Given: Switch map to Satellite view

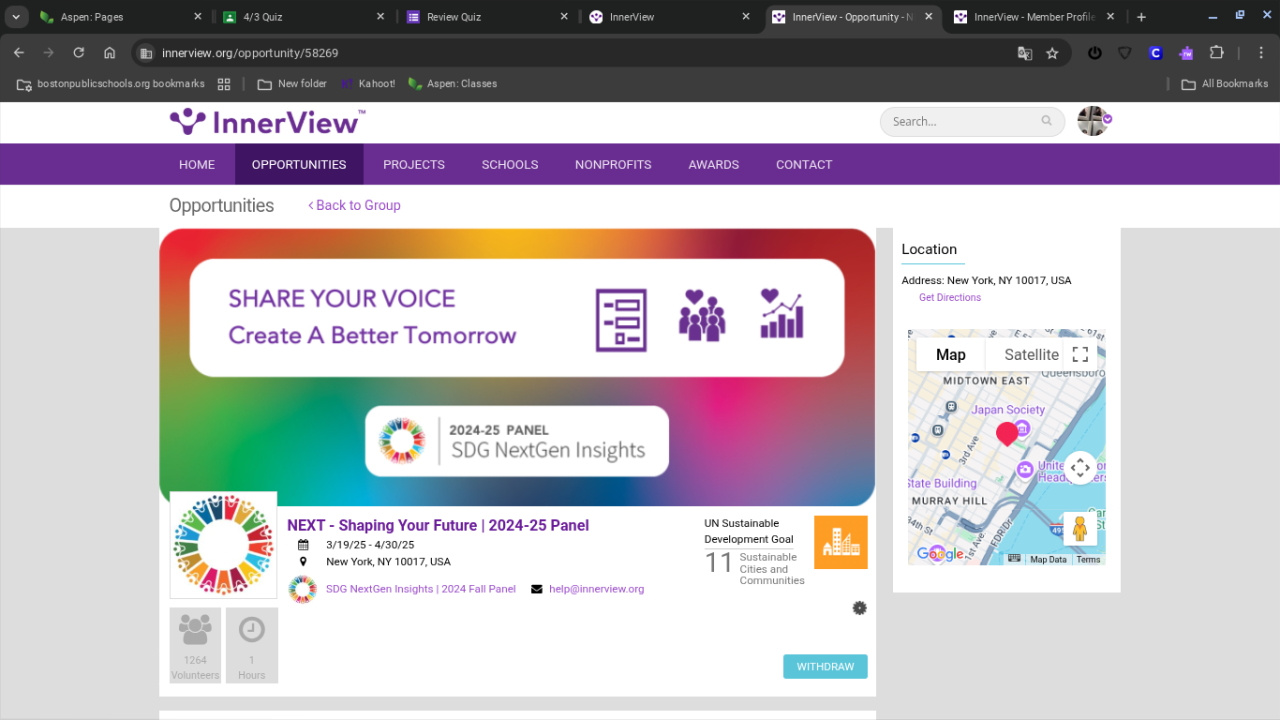Looking at the screenshot, I should coord(1031,355).
